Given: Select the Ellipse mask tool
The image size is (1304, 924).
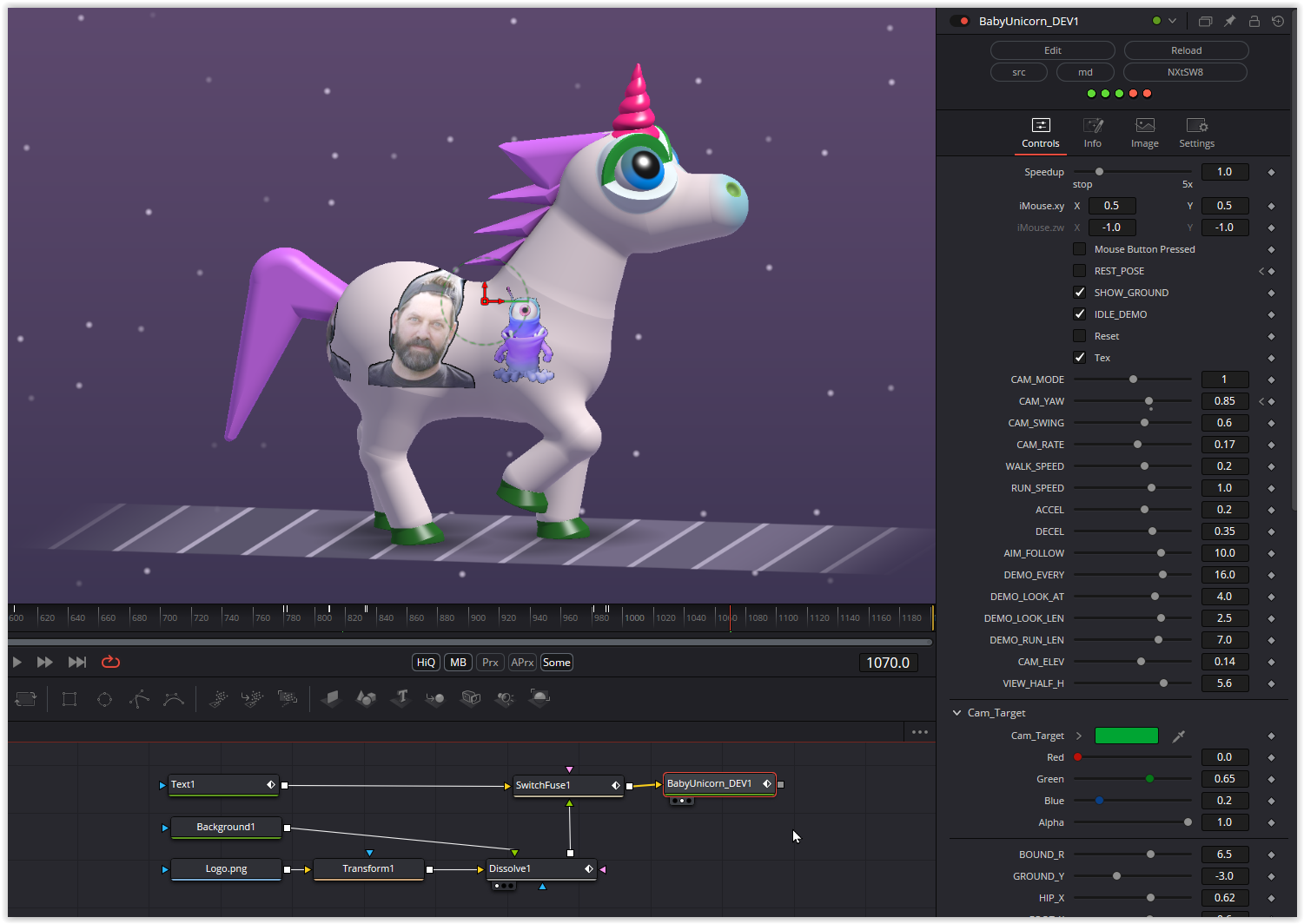Looking at the screenshot, I should (x=104, y=699).
